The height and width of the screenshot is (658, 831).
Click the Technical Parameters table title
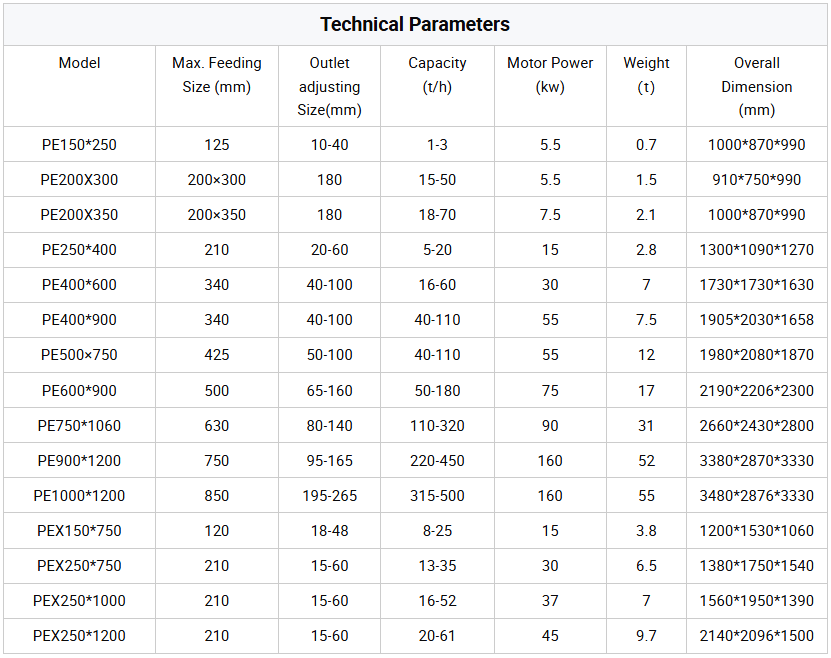(x=415, y=24)
